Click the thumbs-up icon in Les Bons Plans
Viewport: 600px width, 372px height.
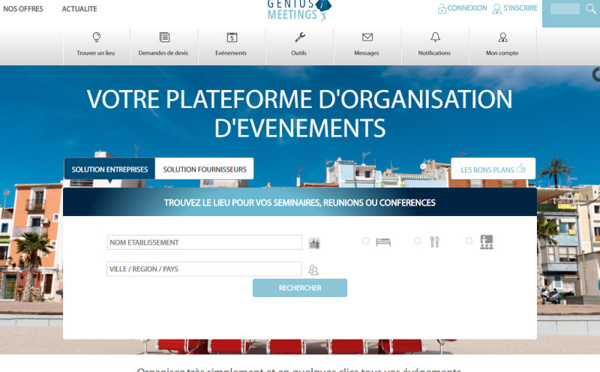pos(521,168)
